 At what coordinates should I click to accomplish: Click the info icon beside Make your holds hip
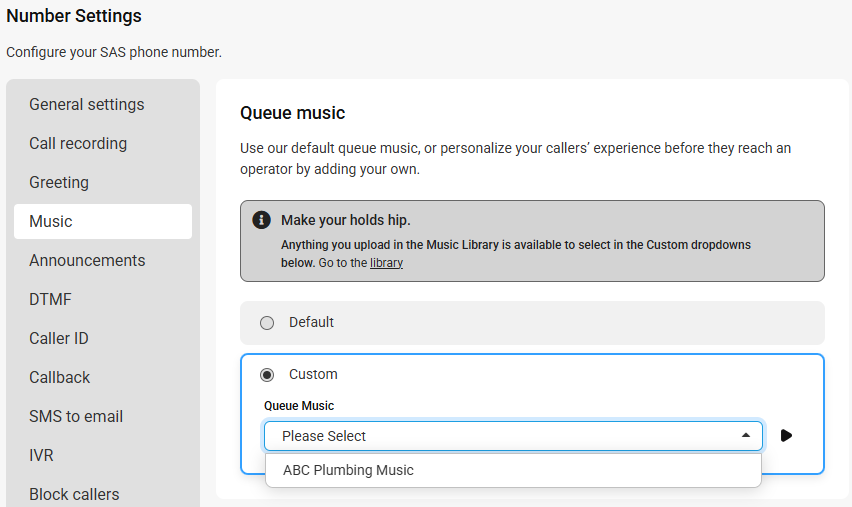click(x=261, y=220)
